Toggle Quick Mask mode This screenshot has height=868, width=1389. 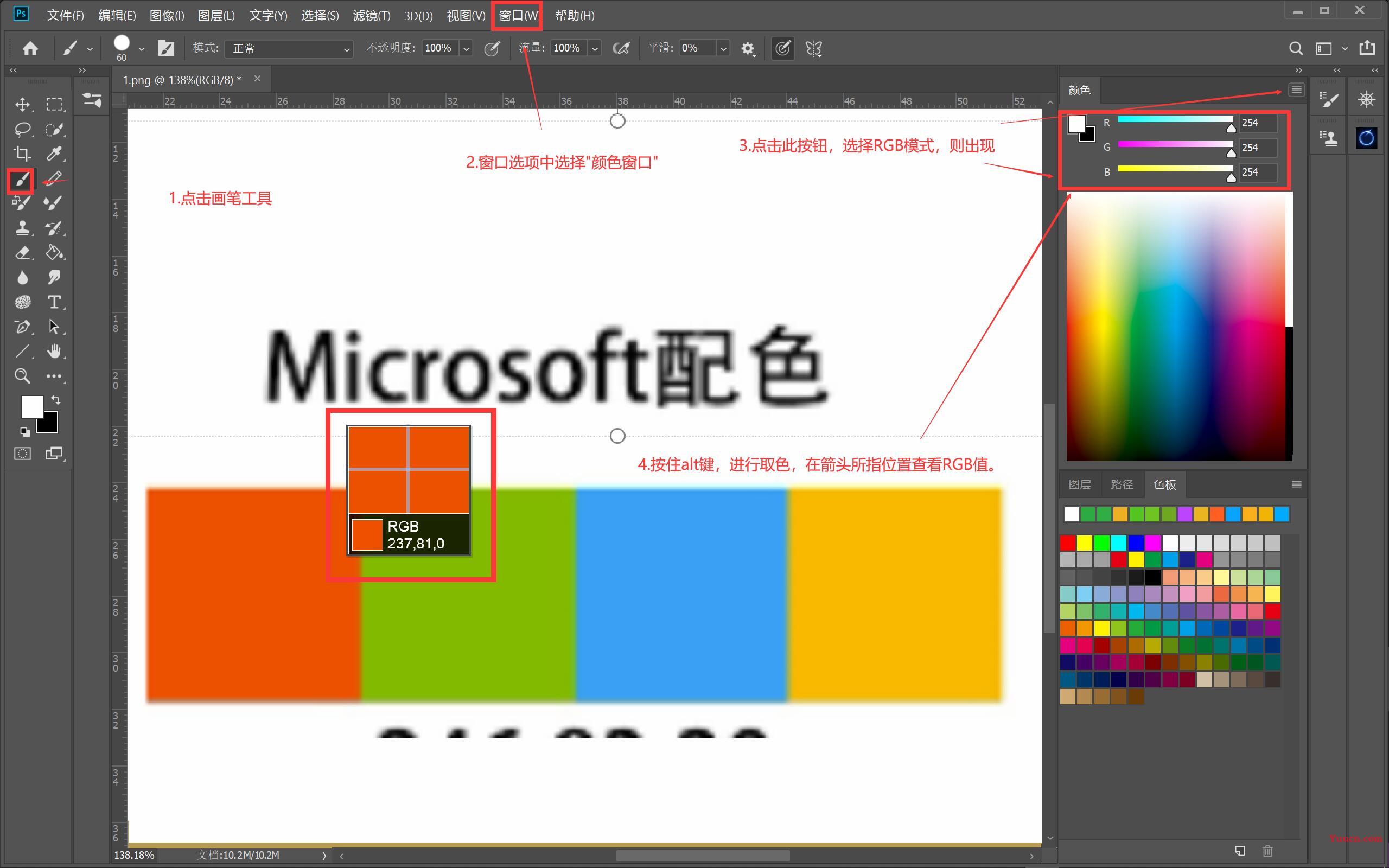pos(22,454)
